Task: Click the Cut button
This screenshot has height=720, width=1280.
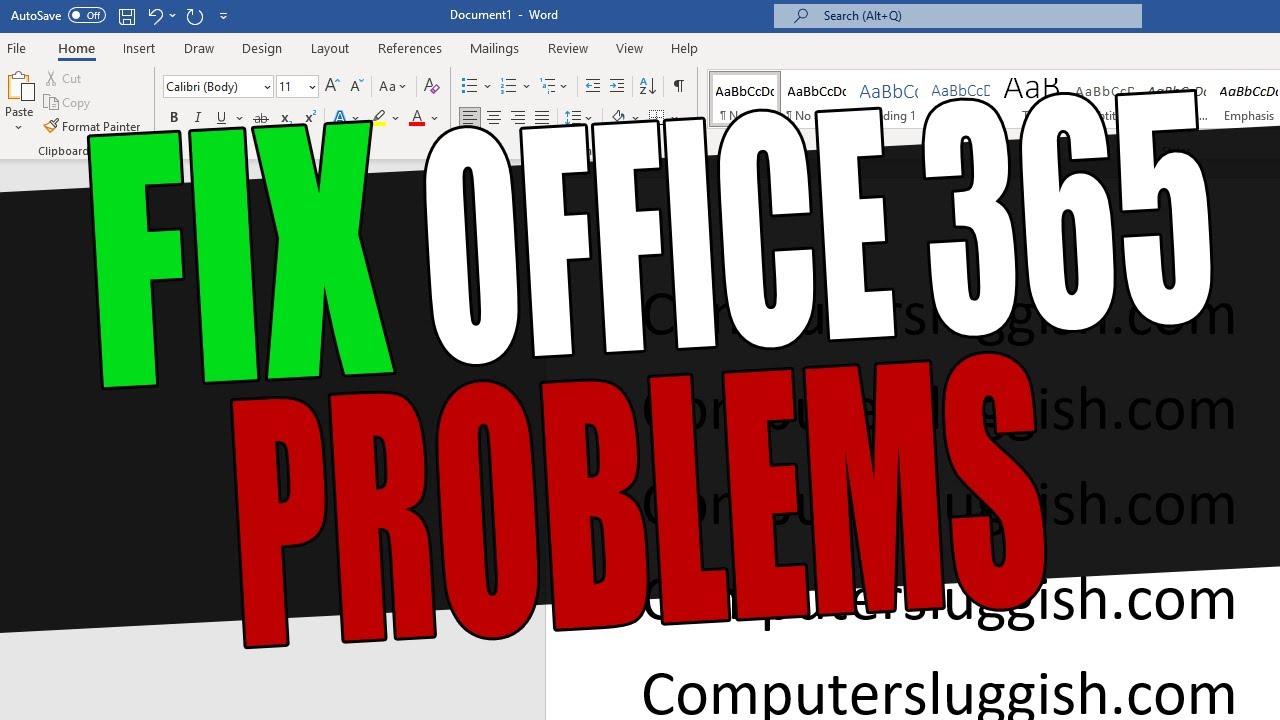Action: 63,78
